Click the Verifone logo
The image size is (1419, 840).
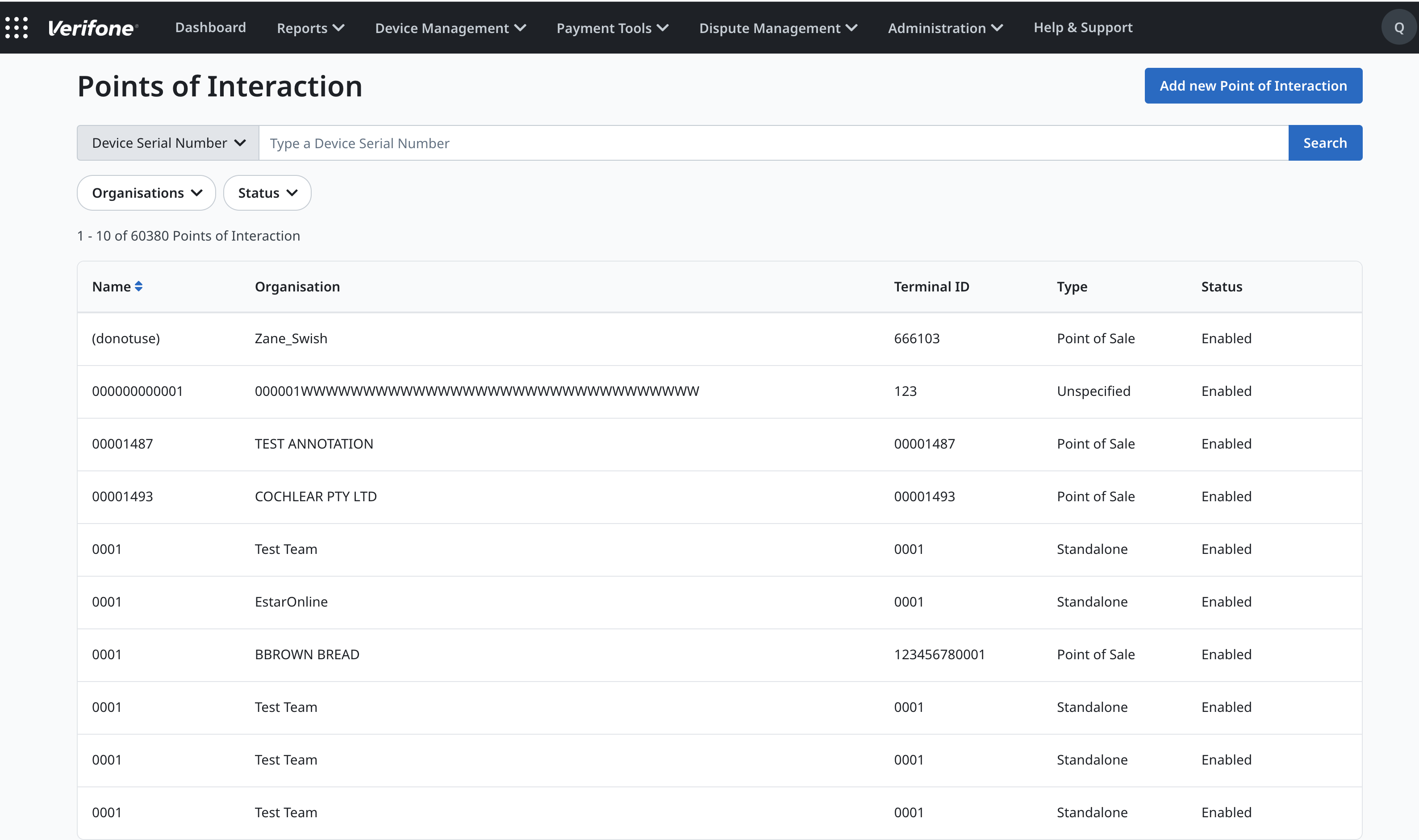[x=93, y=28]
